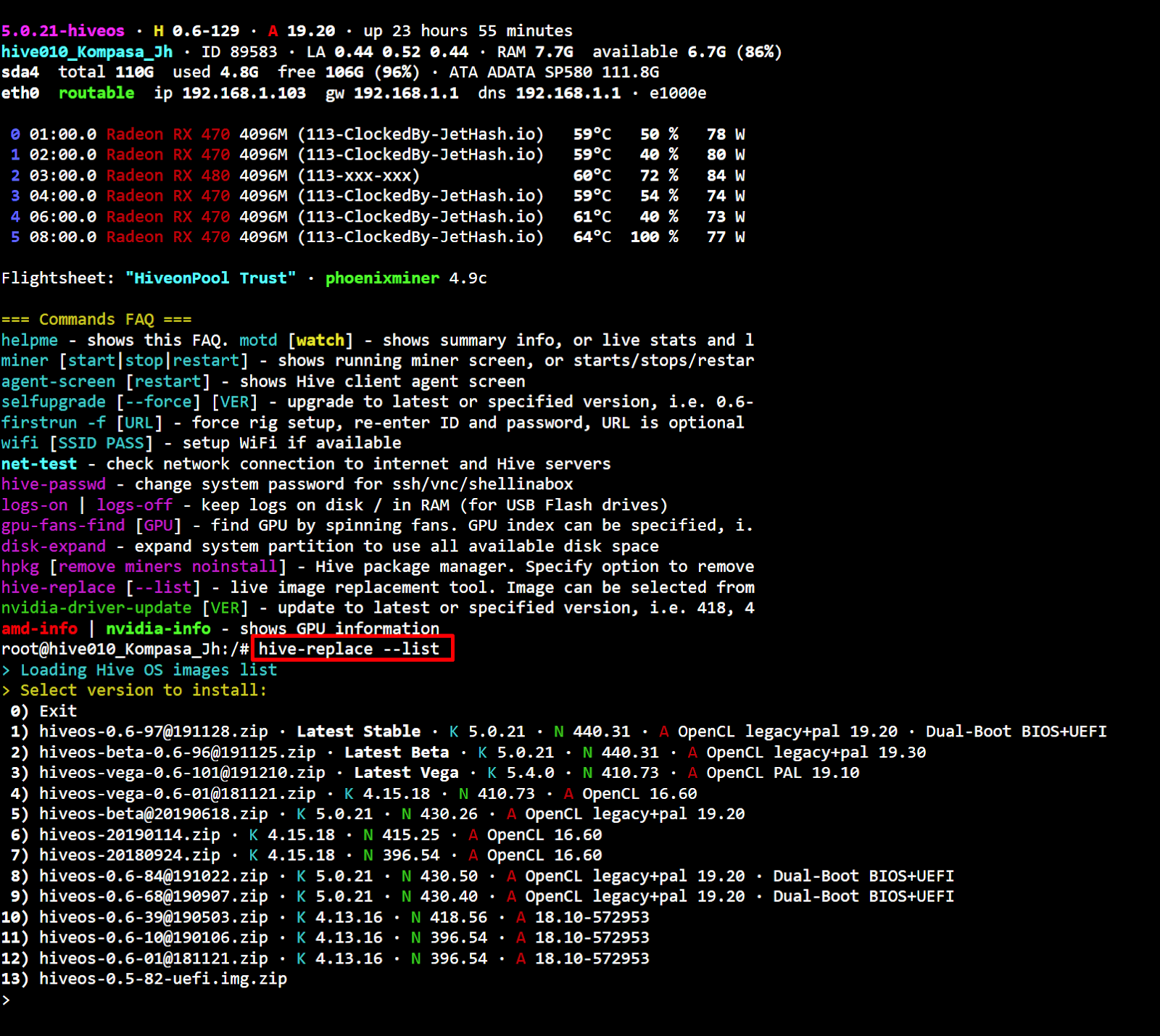
Task: Choose the Latest Beta hiveos-beta-0.6-96 entry
Action: 177,753
